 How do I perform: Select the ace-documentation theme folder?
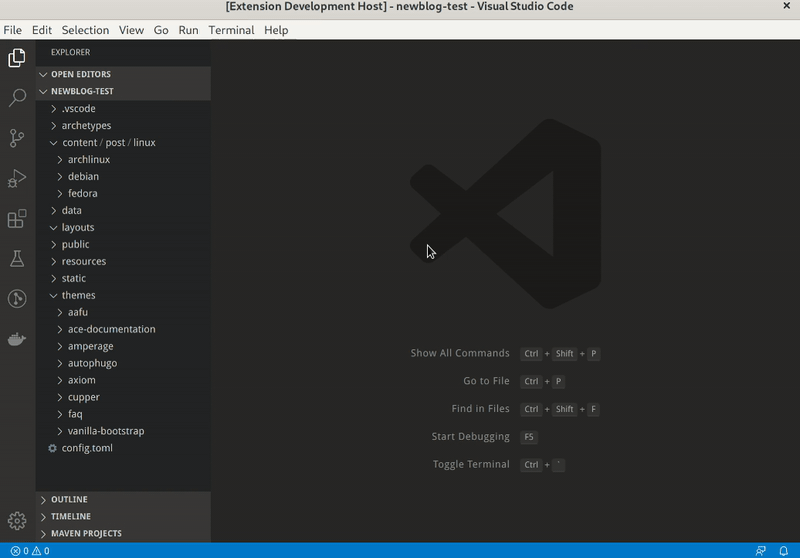coord(123,329)
